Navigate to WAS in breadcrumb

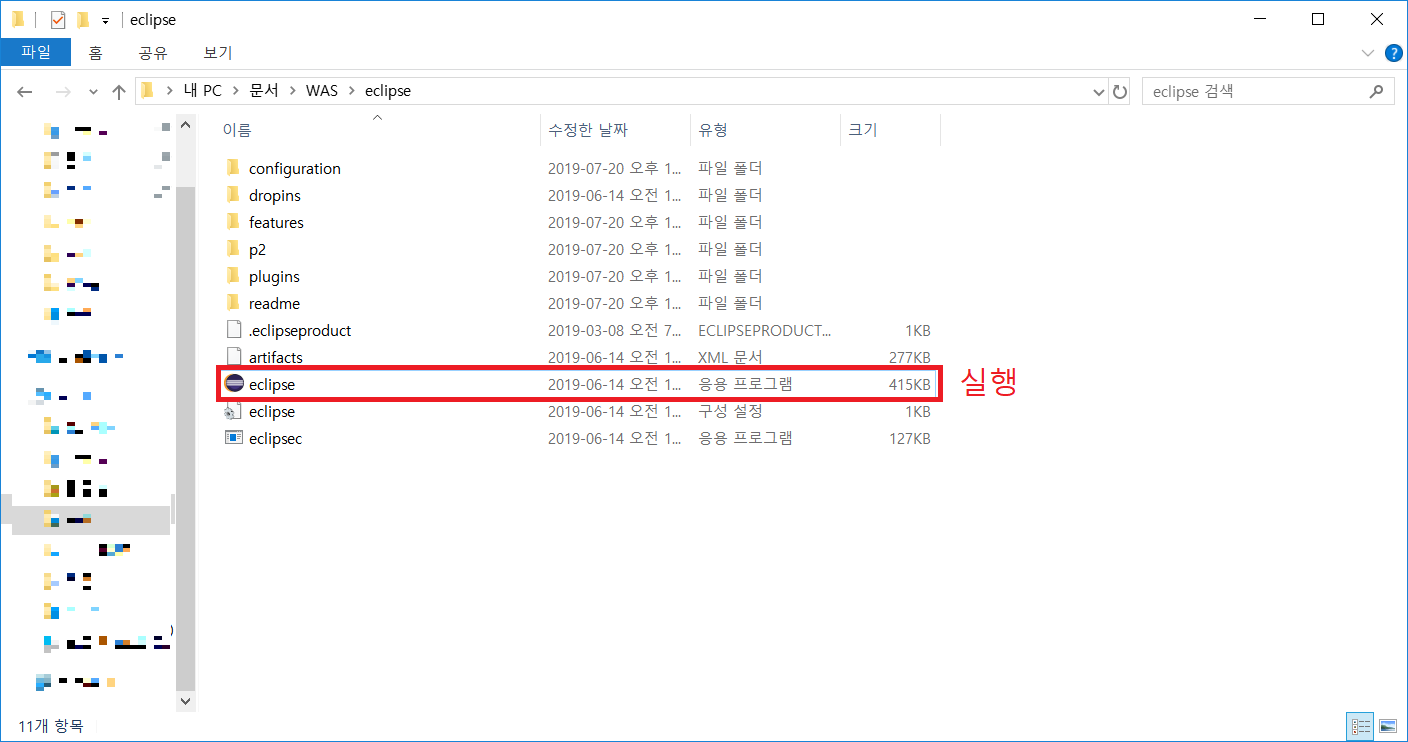tap(322, 91)
